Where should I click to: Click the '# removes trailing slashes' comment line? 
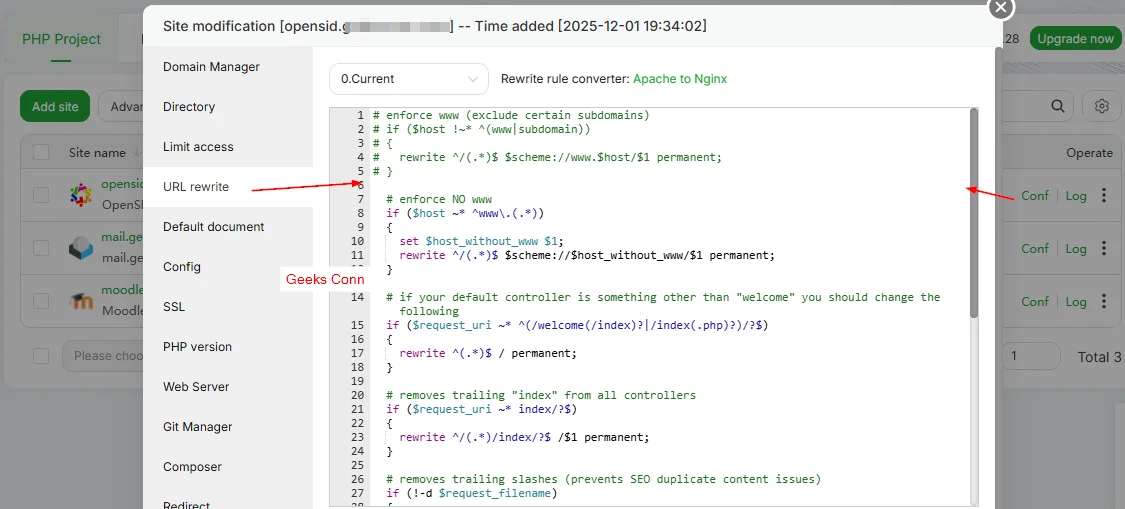(x=603, y=479)
